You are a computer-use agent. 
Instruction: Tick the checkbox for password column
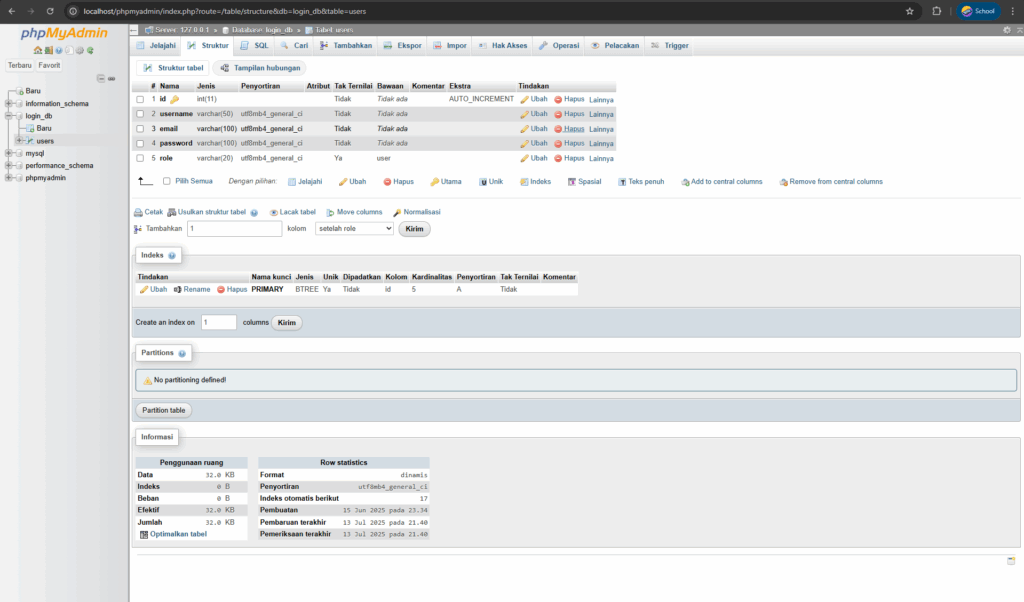(140, 144)
